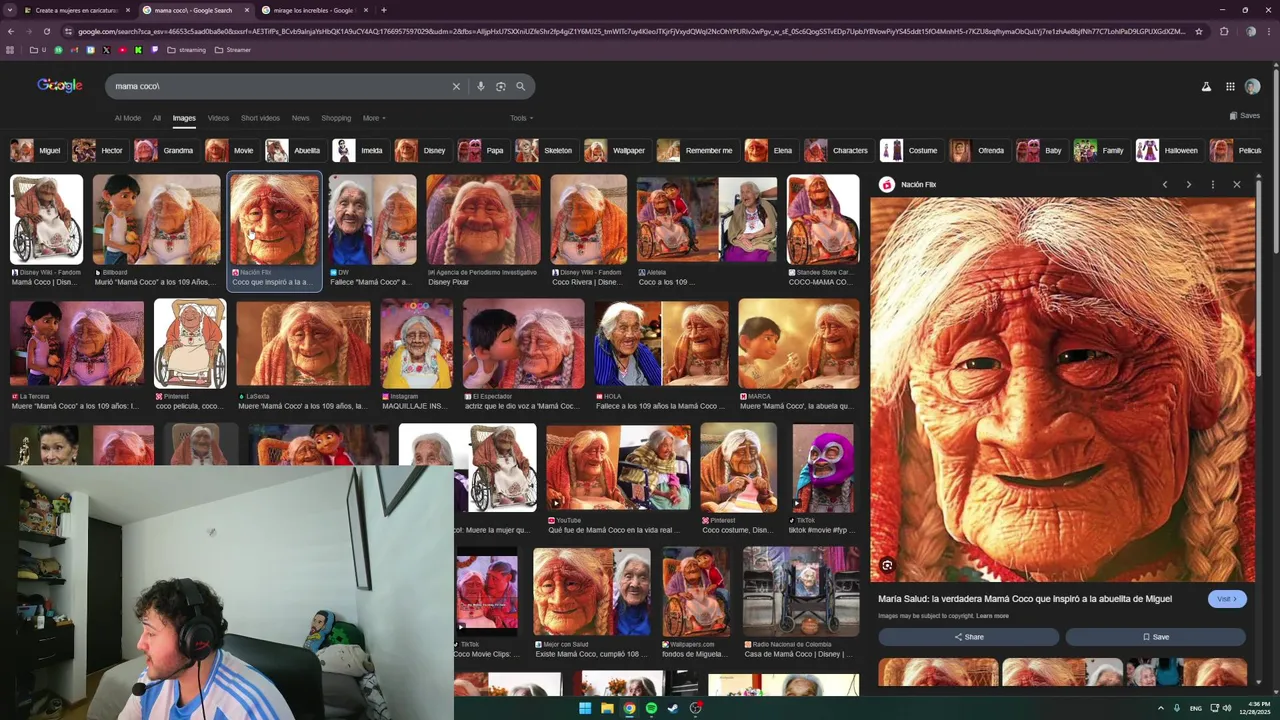Open File Explorer from the taskbar
Viewport: 1280px width, 720px height.
(x=607, y=708)
